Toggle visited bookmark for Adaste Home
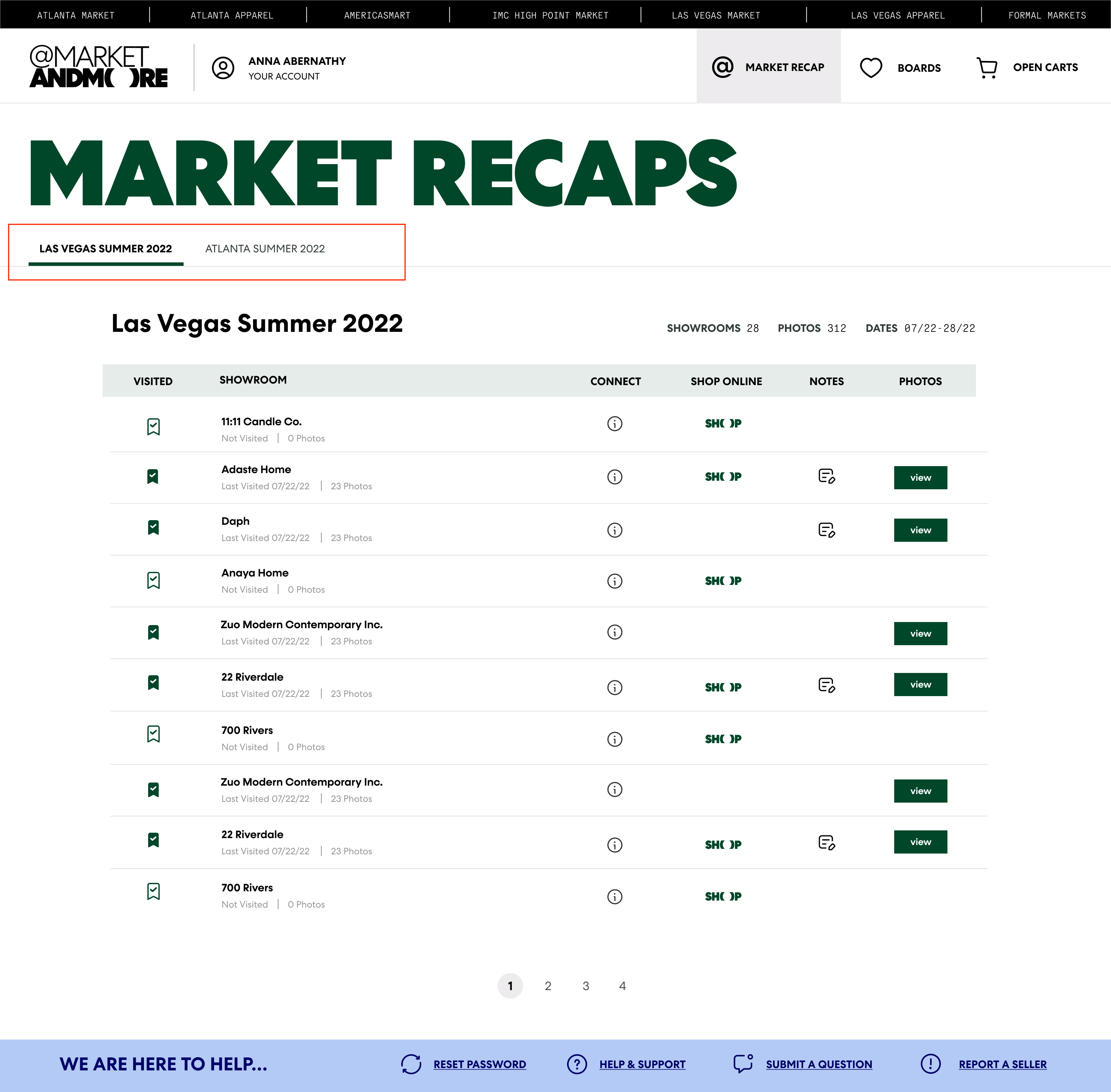Image resolution: width=1111 pixels, height=1092 pixels. (153, 477)
